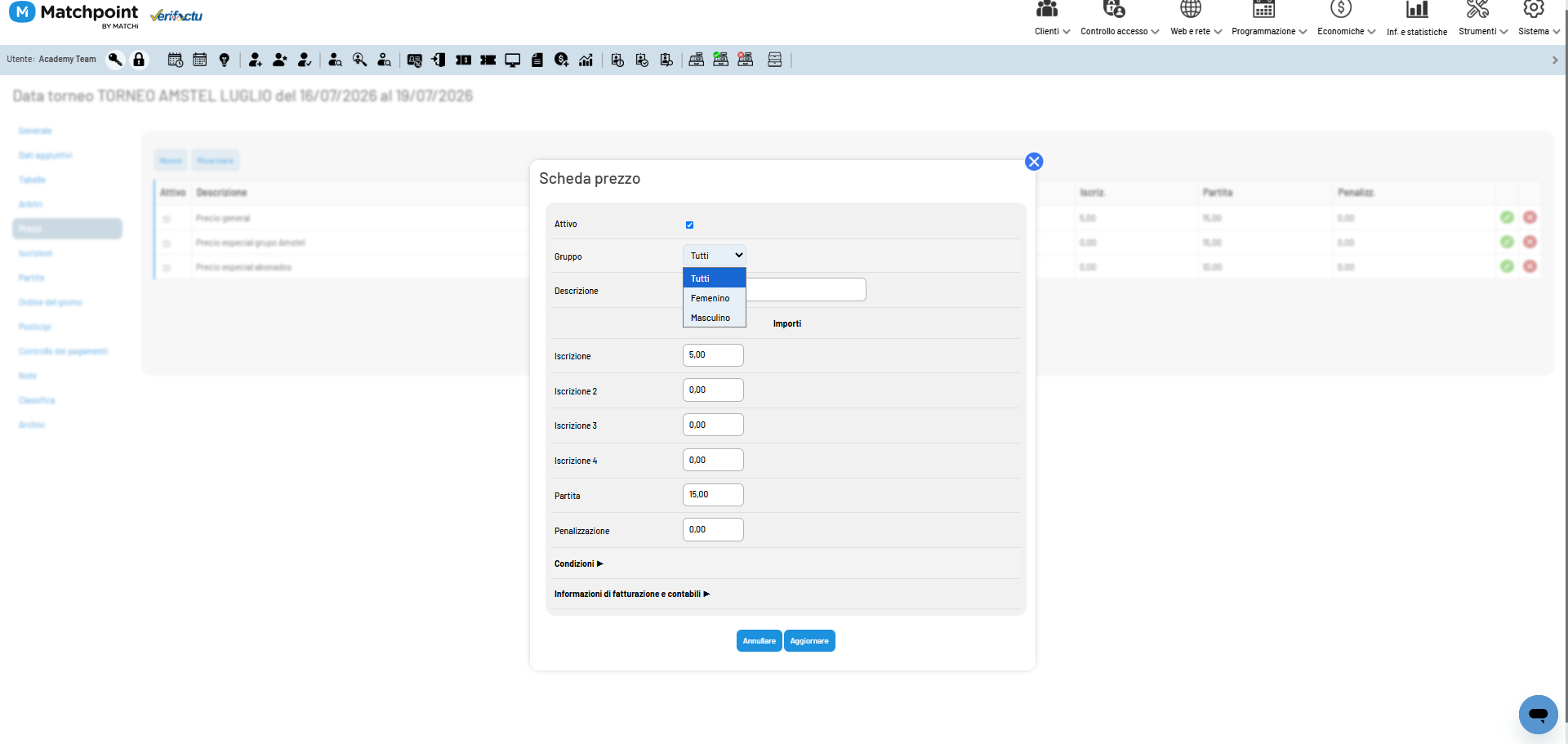Click the Partita amount field showing 15,00
The image size is (1568, 744).
pos(713,495)
